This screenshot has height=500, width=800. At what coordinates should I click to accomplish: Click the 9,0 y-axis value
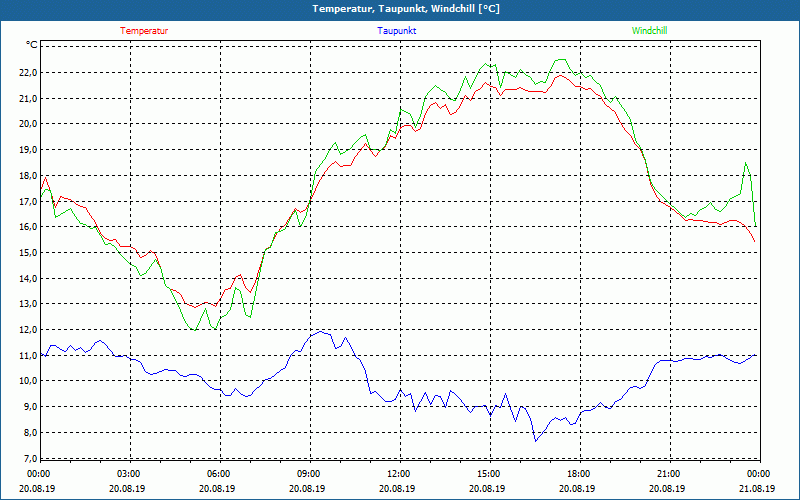pyautogui.click(x=30, y=407)
